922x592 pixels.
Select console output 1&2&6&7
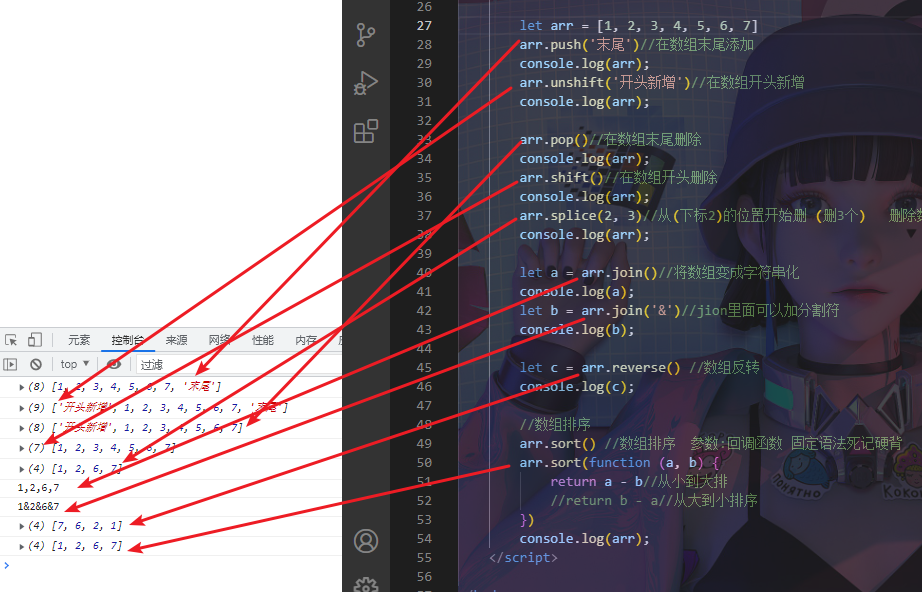(38, 506)
